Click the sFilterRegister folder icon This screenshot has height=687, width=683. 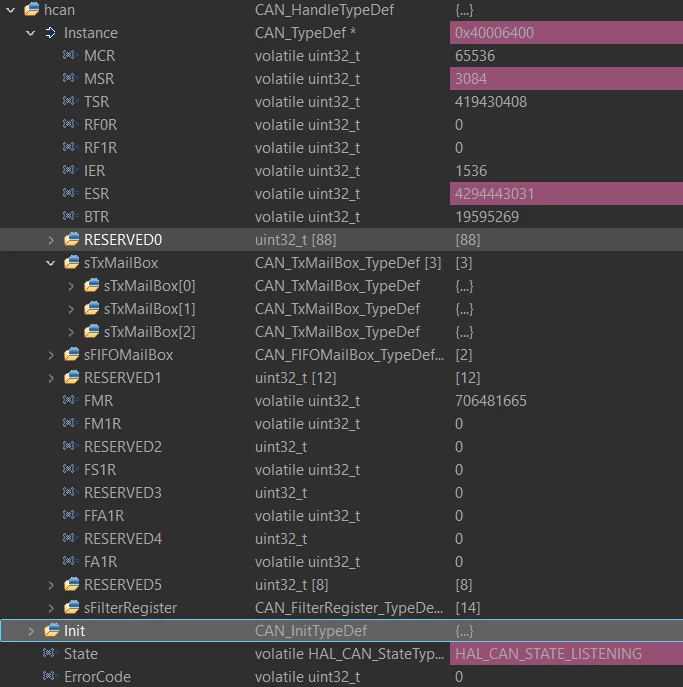71,607
